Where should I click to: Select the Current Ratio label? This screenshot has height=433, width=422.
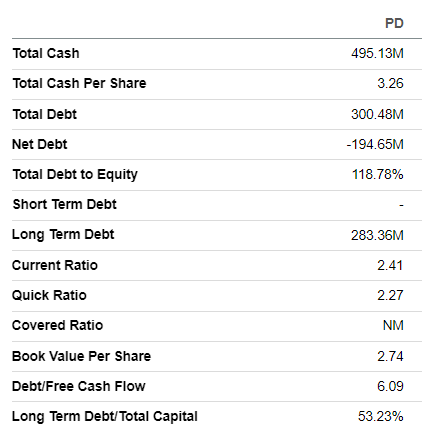tap(55, 265)
